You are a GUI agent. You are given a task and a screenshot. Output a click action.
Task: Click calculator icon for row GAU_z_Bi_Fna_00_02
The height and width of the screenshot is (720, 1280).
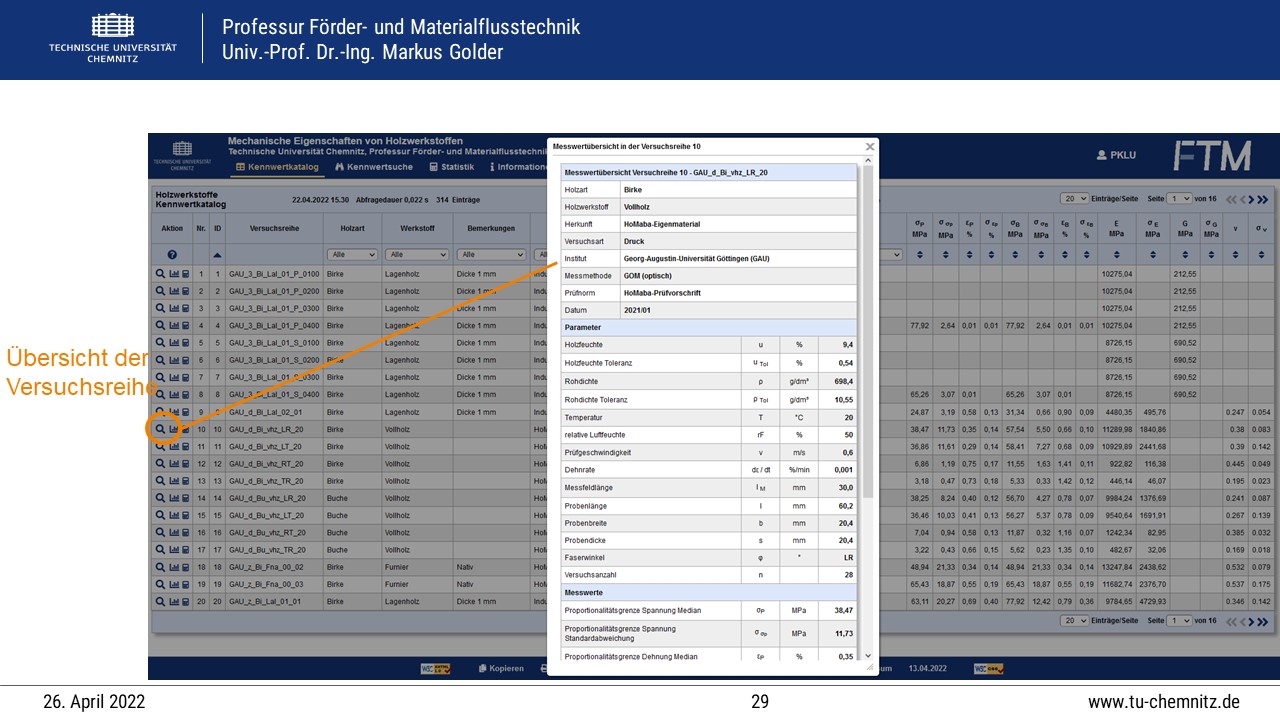pos(185,567)
